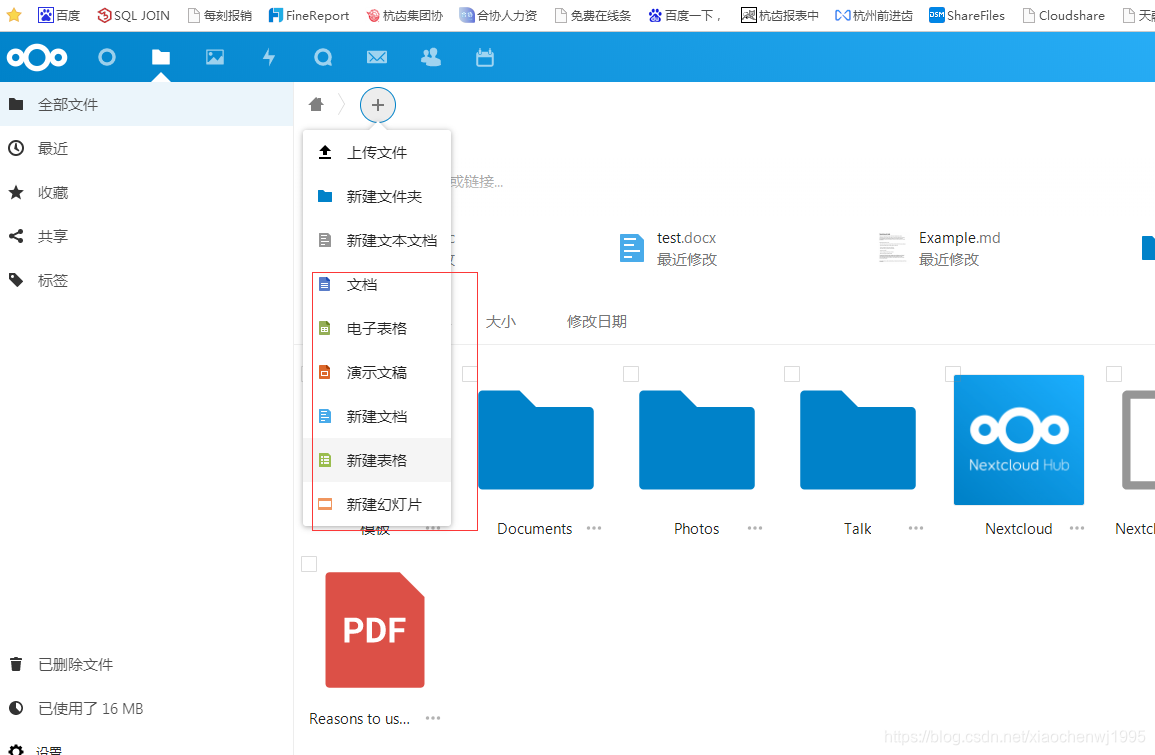
Task: Sort by 大小 column header
Action: click(x=501, y=322)
